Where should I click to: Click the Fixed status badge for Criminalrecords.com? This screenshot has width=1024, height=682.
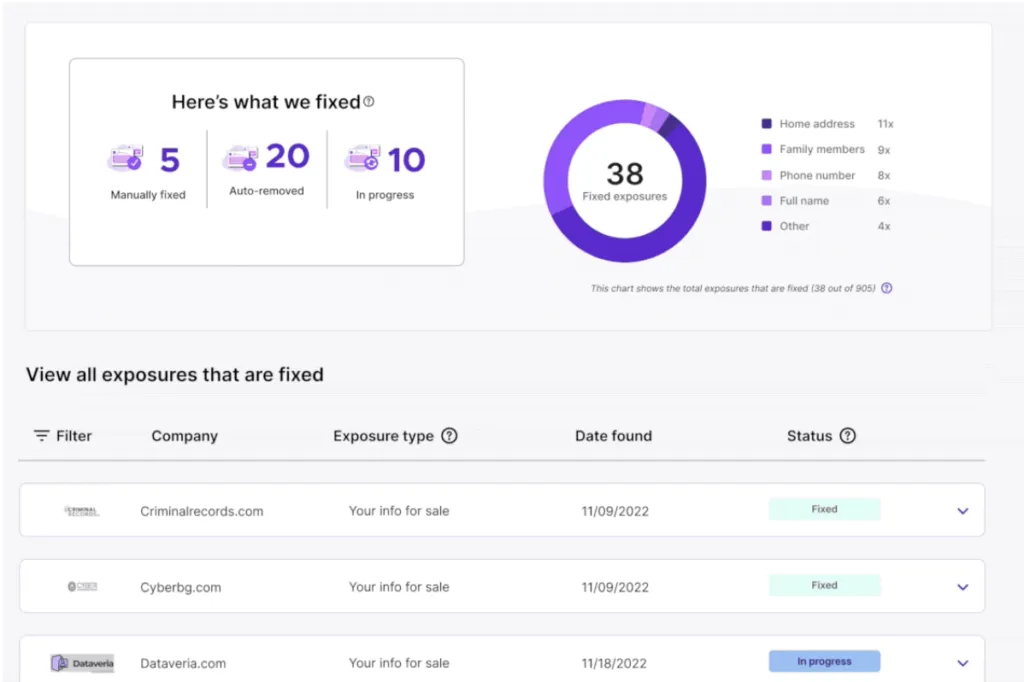point(824,510)
